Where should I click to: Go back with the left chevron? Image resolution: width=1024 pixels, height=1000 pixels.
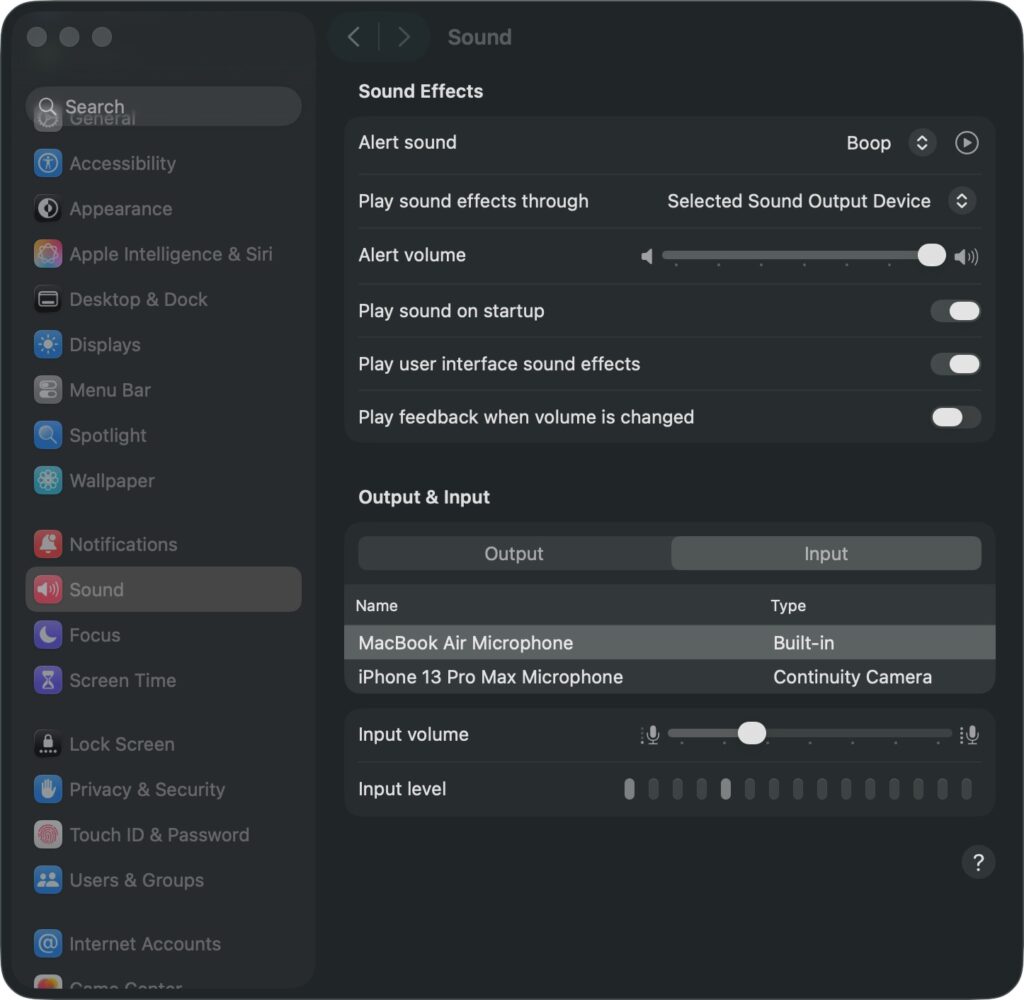(x=354, y=37)
